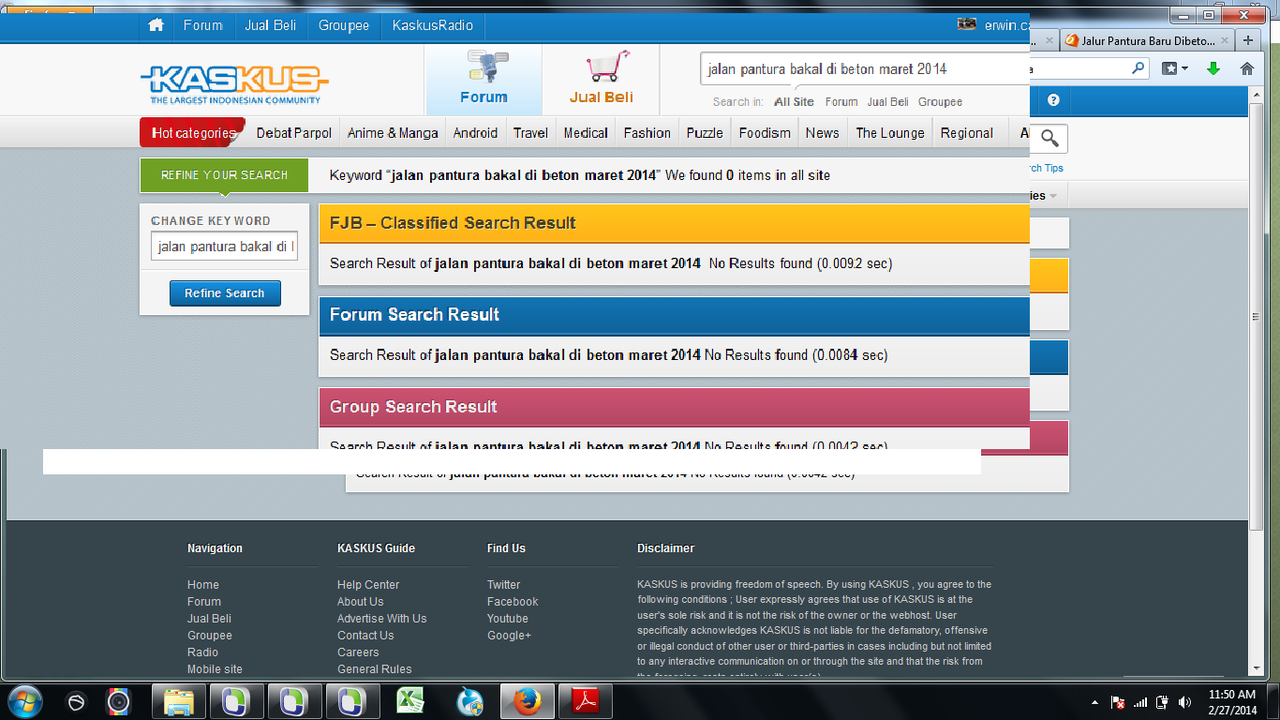Check the power plug battery icon
This screenshot has width=1280, height=720.
click(1162, 702)
